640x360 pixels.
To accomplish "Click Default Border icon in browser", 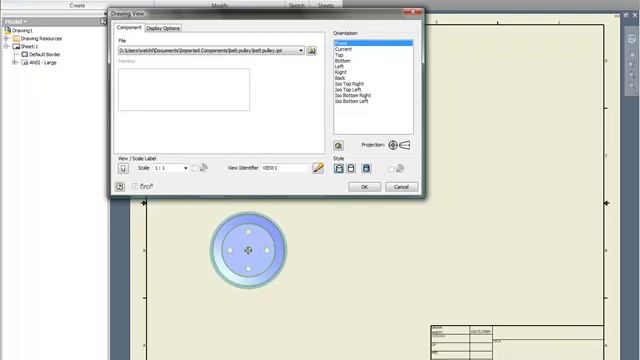I will 24,54.
